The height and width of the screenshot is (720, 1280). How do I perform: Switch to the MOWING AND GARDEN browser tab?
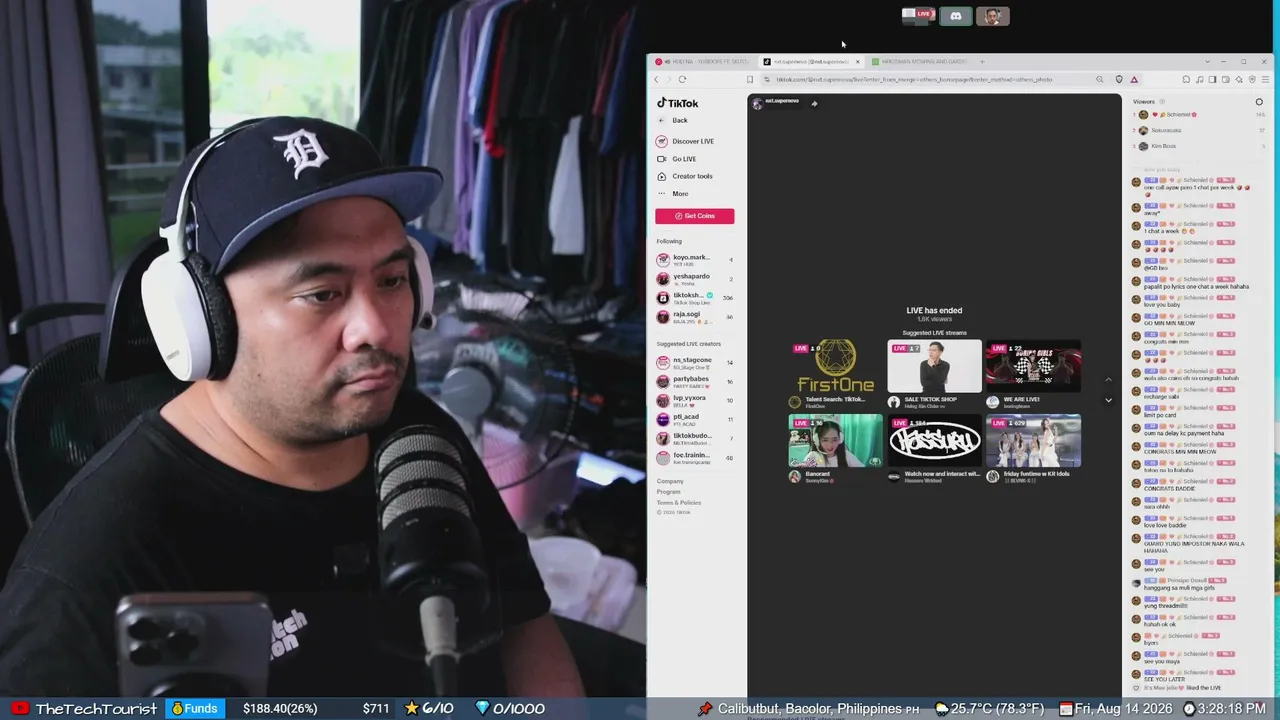(920, 62)
